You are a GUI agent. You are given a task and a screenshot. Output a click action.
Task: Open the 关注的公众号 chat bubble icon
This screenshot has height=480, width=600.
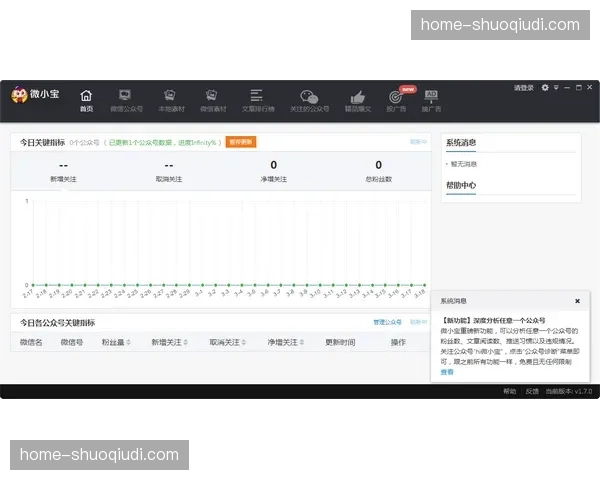tap(309, 97)
